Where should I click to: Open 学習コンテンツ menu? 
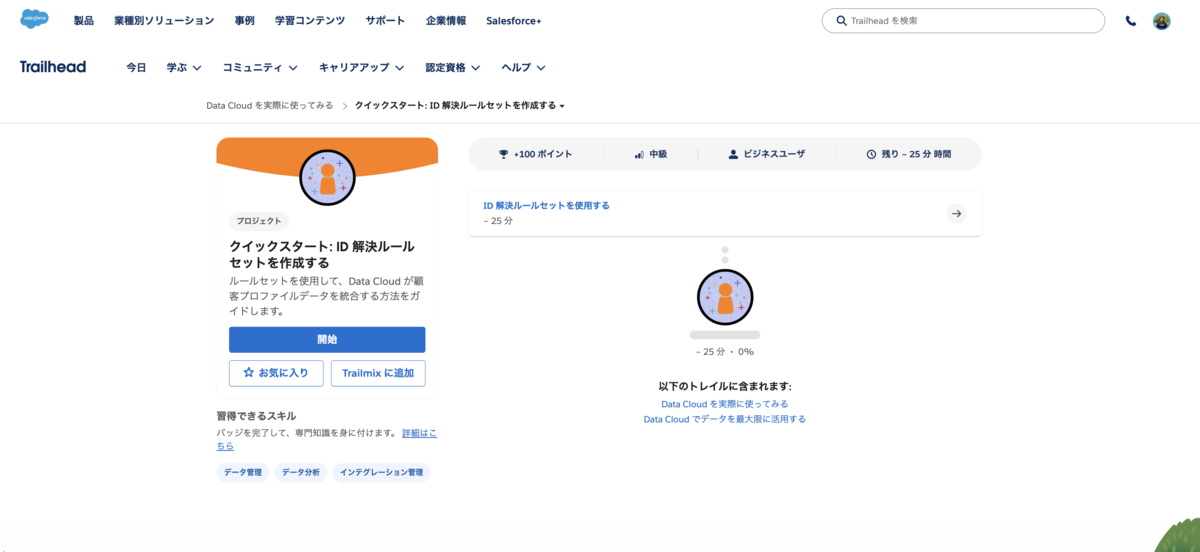point(310,21)
